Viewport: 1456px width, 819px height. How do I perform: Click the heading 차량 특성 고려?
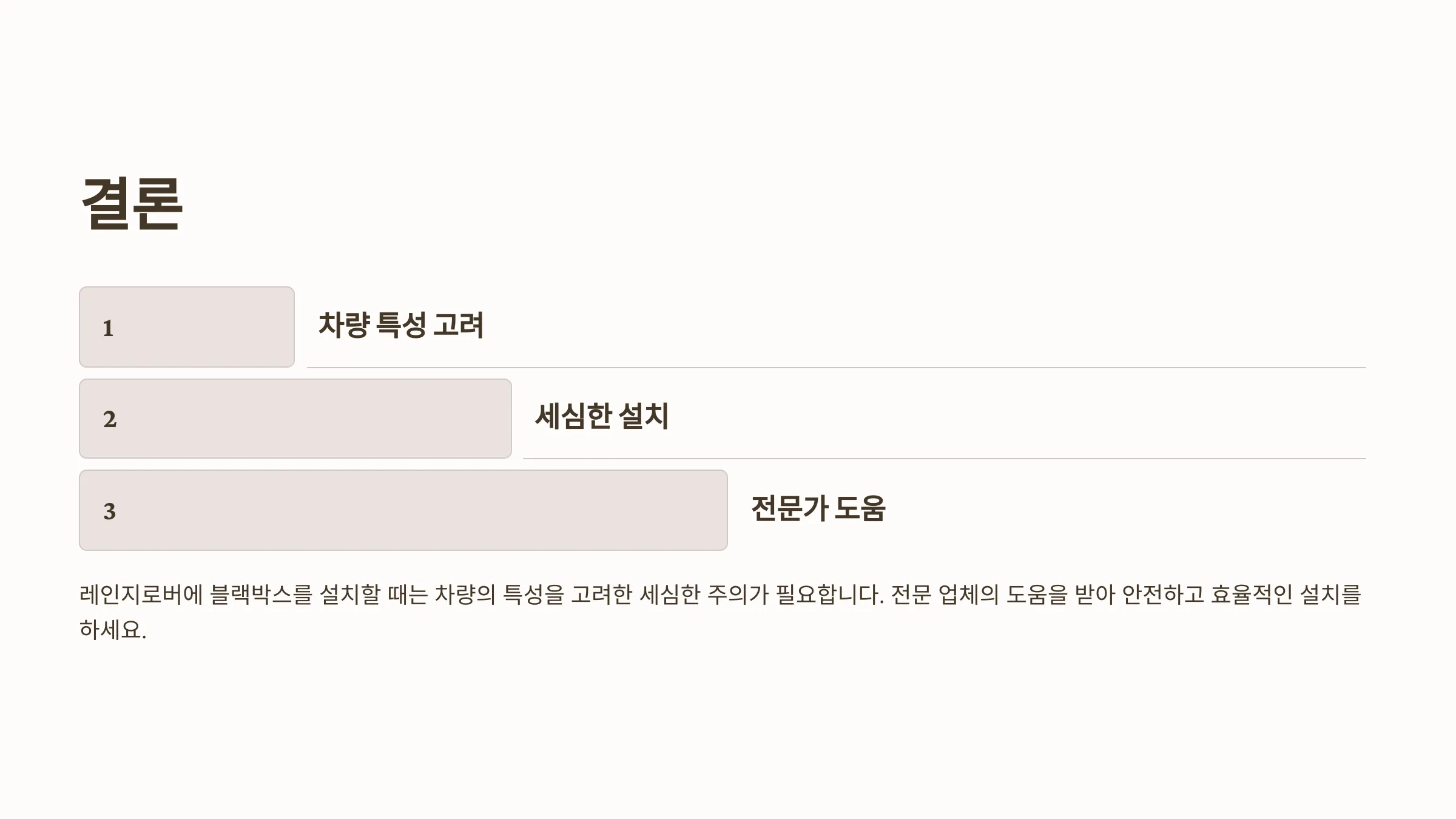point(401,325)
